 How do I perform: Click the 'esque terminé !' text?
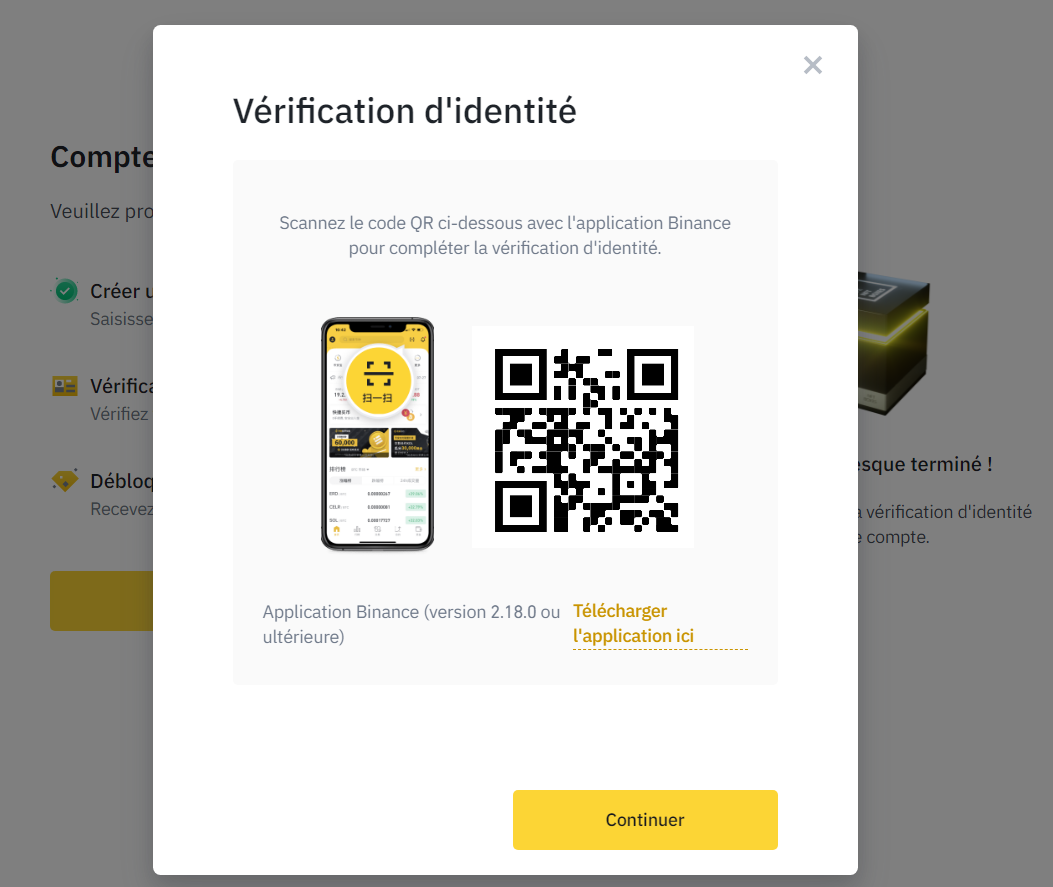click(925, 464)
